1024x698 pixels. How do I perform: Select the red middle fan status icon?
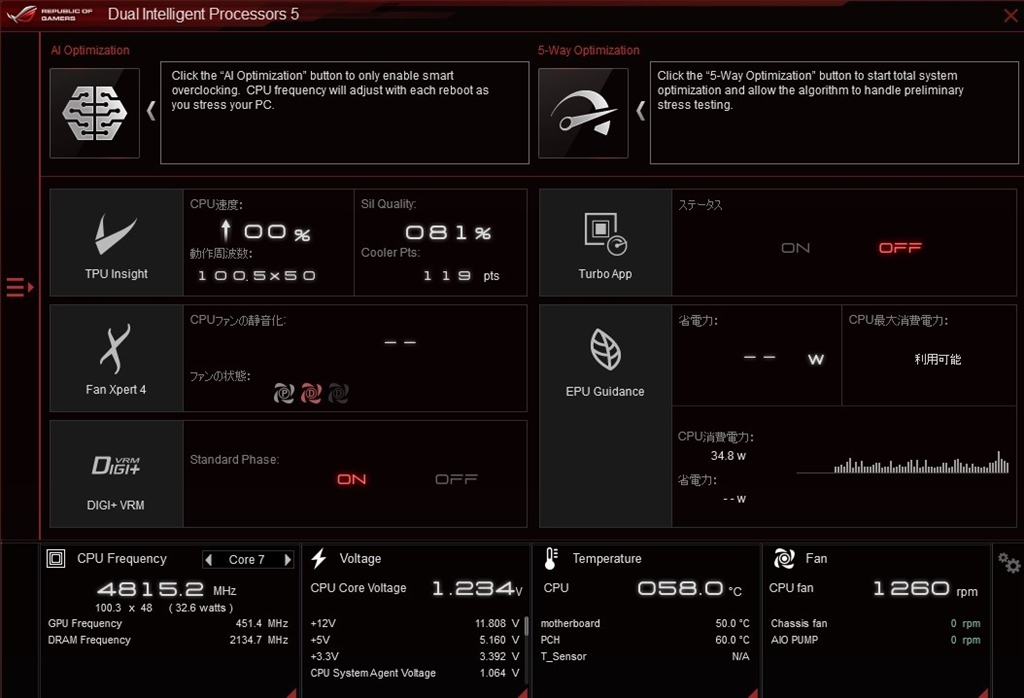(x=311, y=393)
